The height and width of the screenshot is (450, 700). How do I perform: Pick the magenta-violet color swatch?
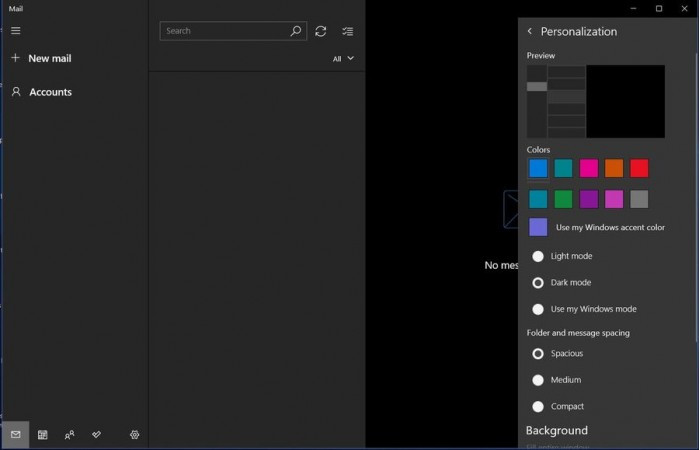point(614,199)
